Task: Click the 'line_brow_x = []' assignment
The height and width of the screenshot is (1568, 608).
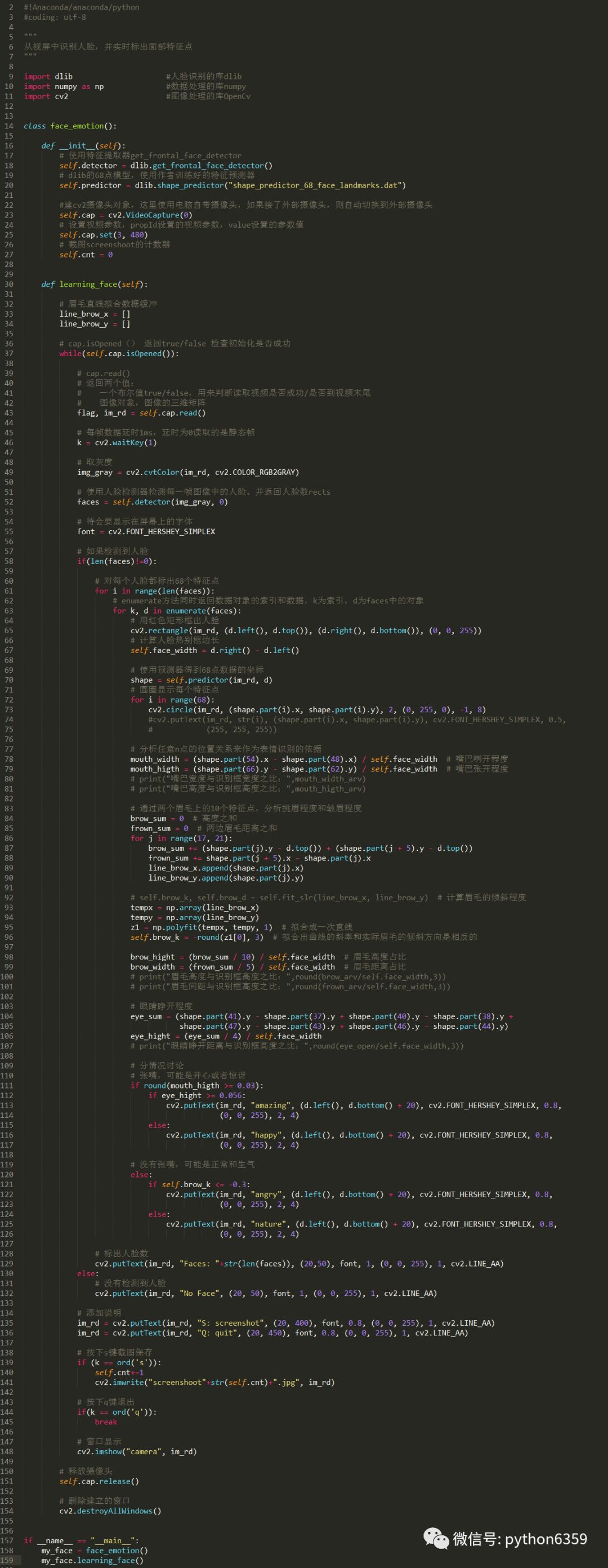Action: (x=95, y=314)
